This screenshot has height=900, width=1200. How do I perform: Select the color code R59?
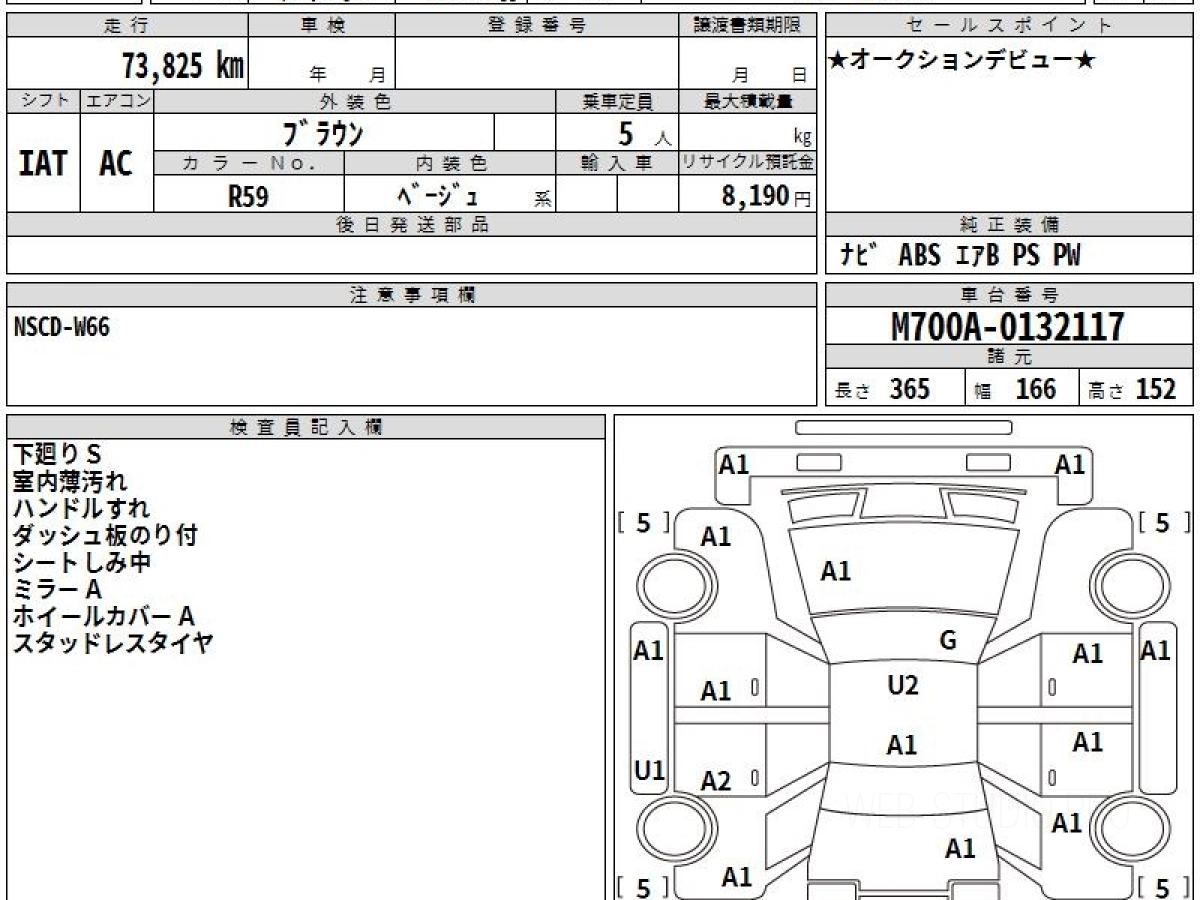coord(249,196)
